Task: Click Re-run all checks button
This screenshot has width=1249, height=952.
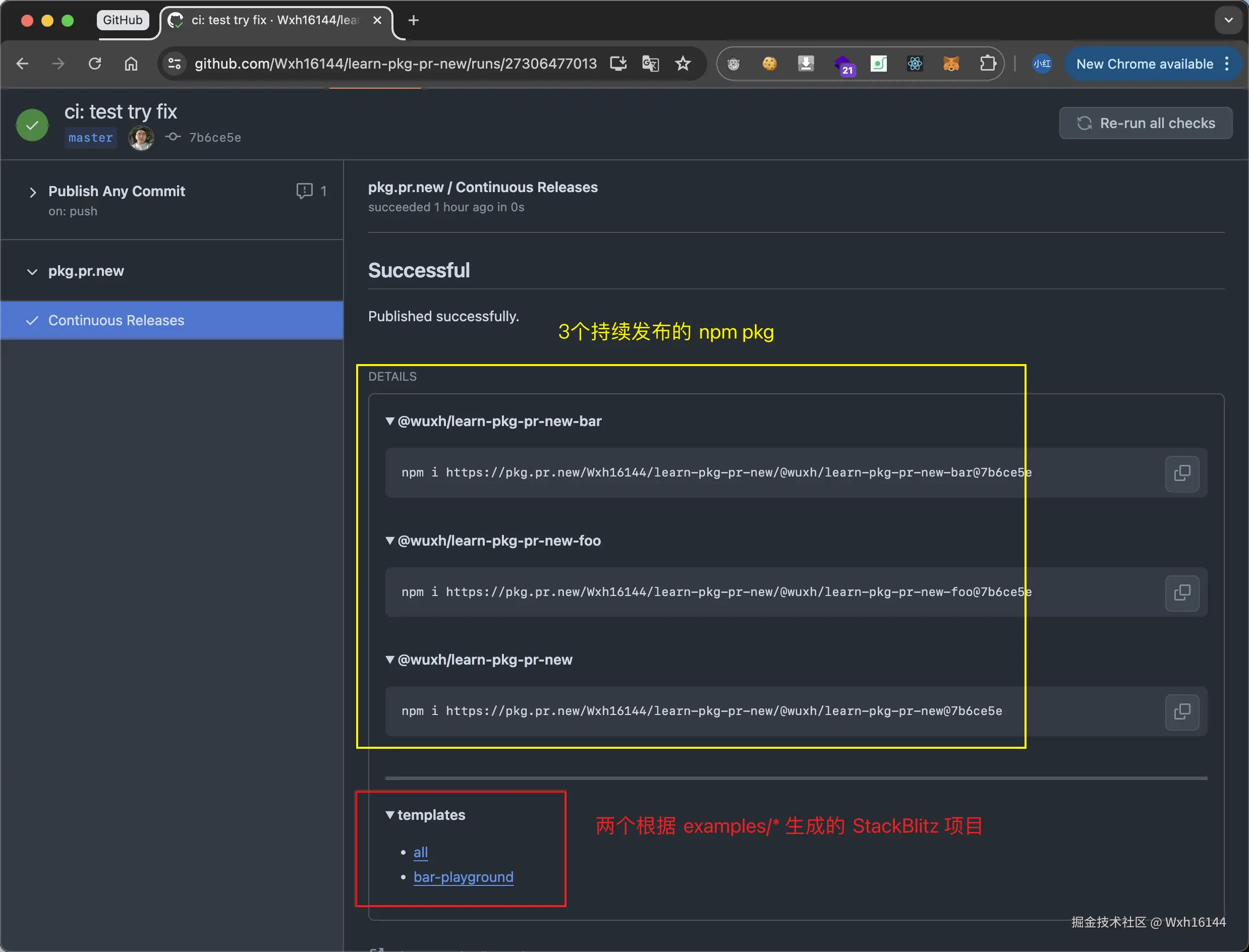Action: (x=1145, y=123)
